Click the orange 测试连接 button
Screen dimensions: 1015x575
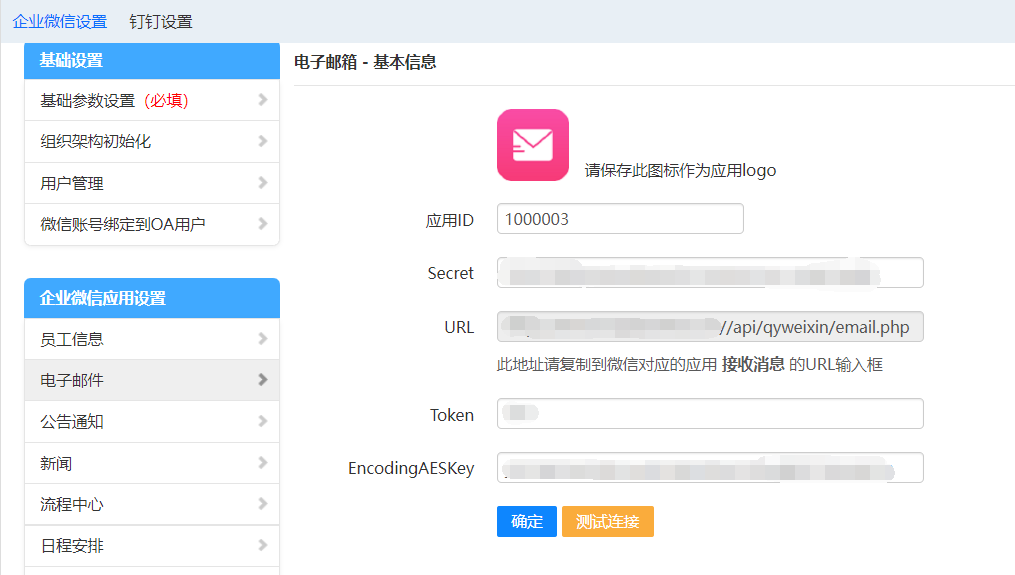[607, 521]
